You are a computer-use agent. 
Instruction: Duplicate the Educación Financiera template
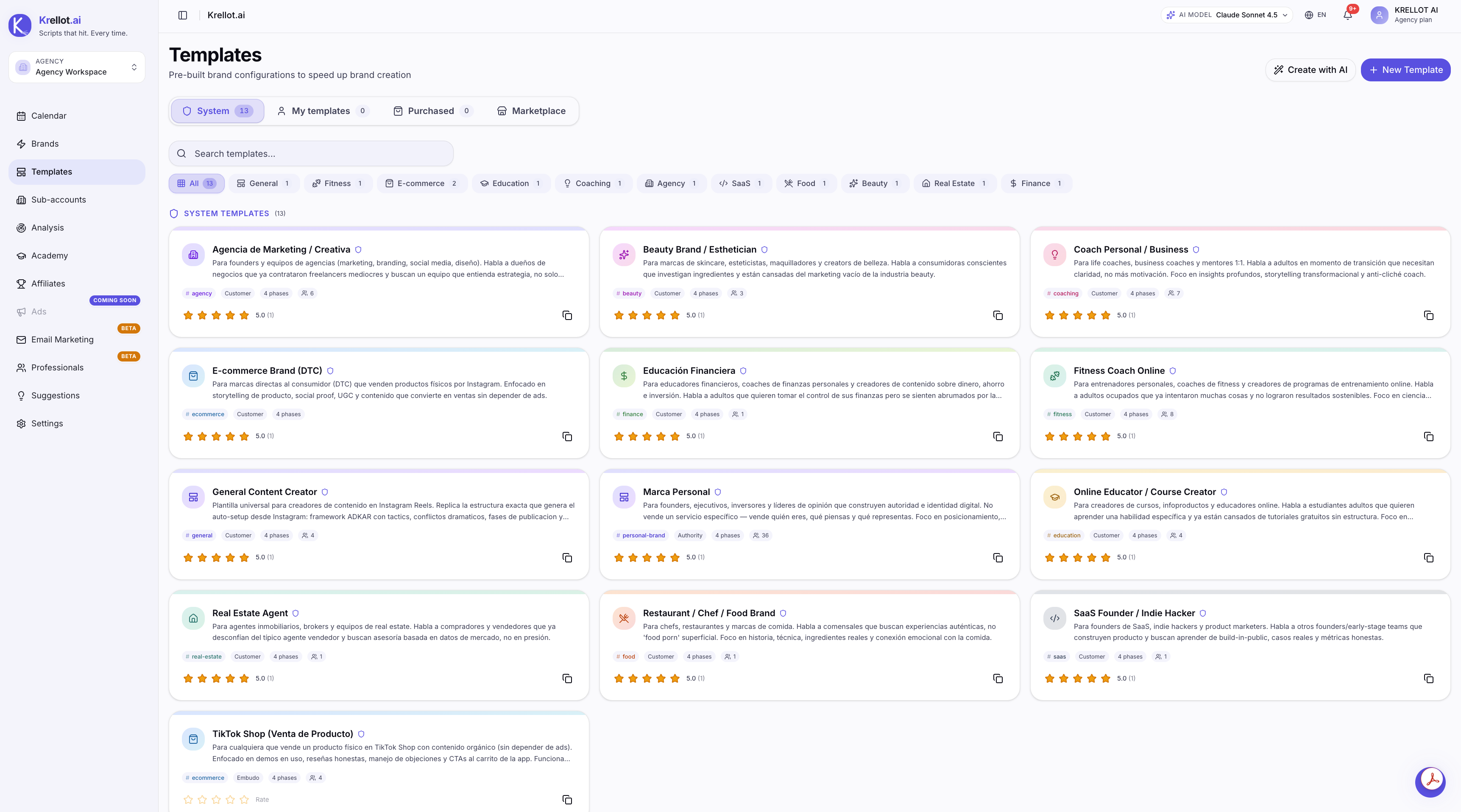tap(998, 437)
